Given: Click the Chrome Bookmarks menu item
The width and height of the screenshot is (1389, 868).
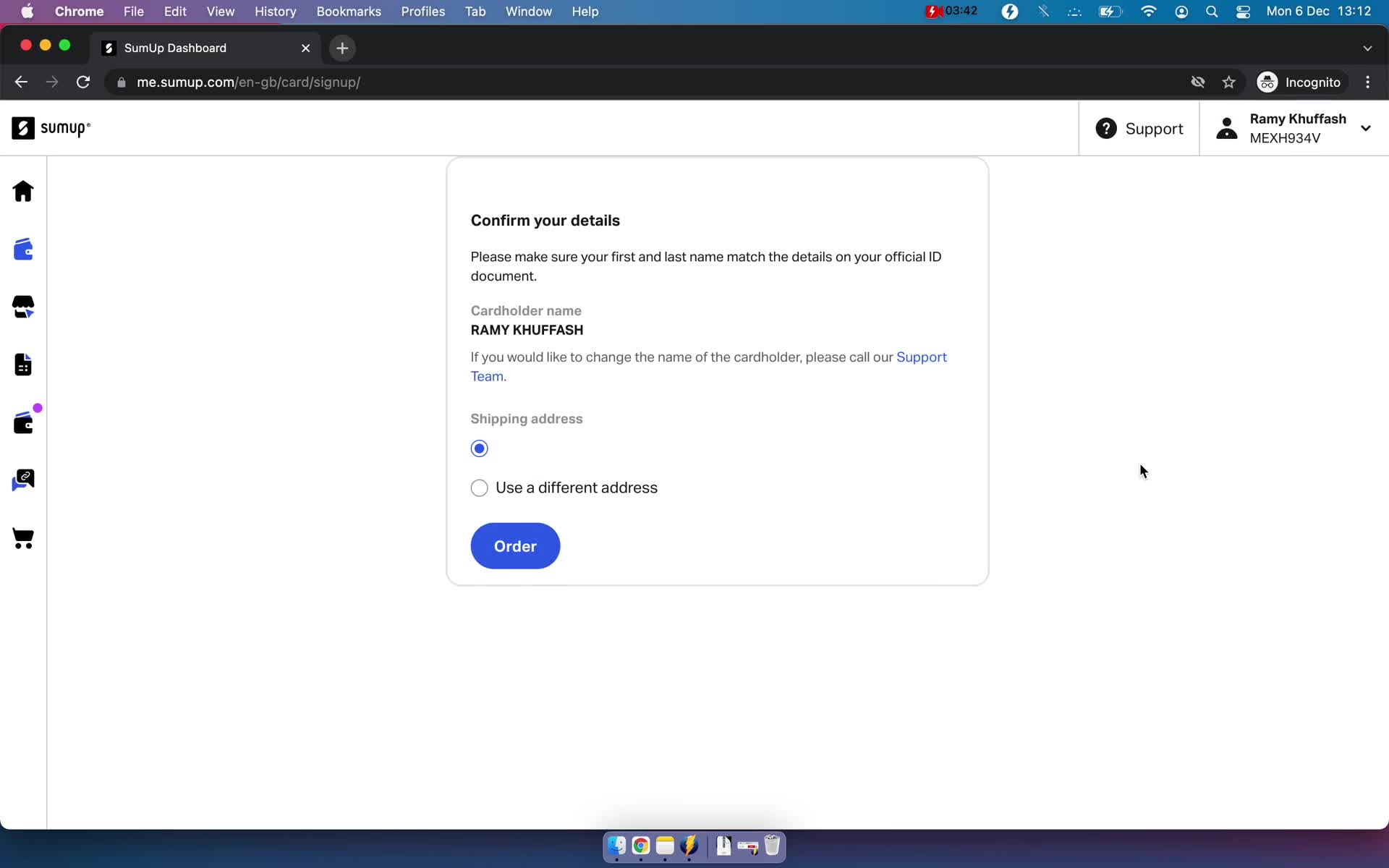Looking at the screenshot, I should coord(348,11).
